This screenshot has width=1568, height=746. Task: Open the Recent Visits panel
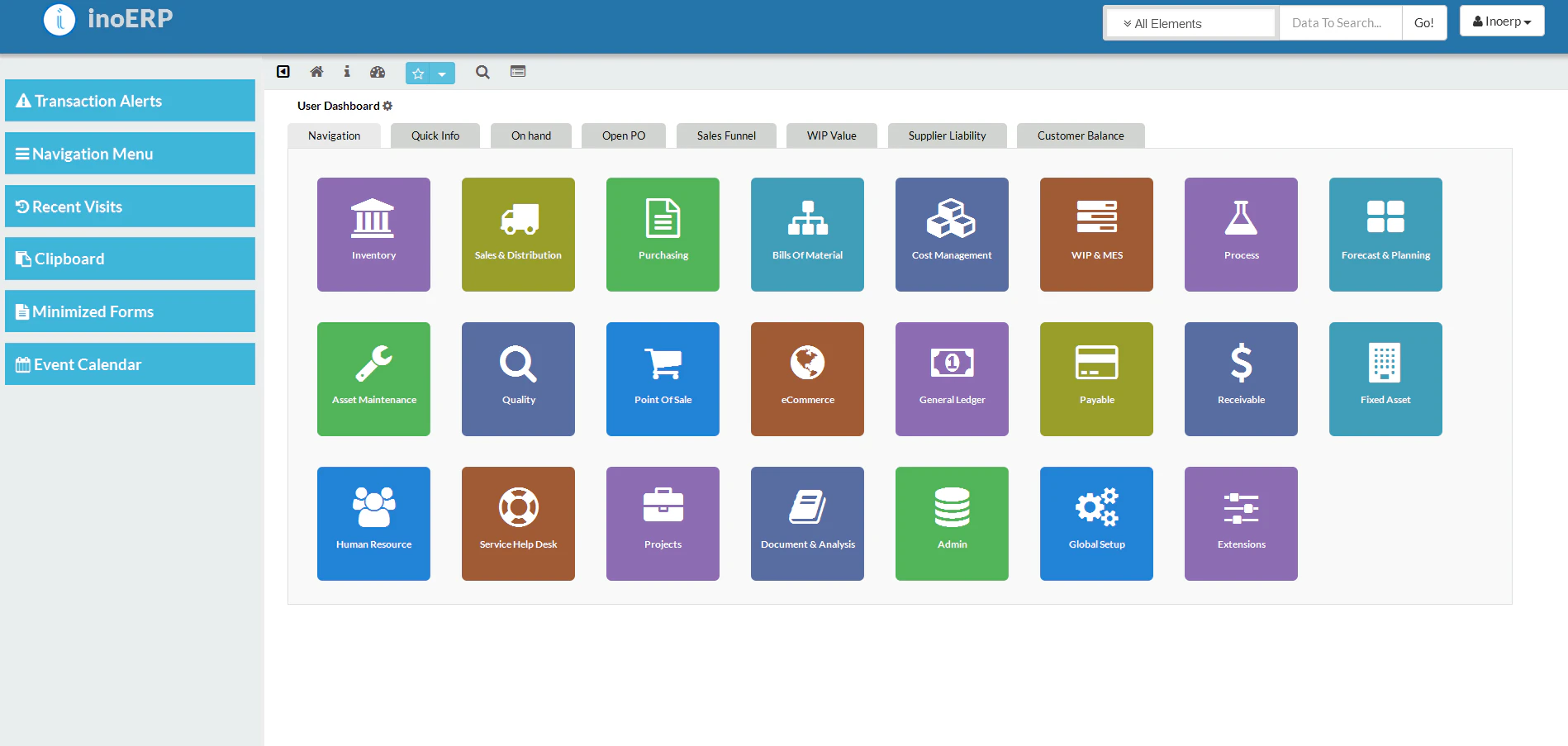pyautogui.click(x=130, y=207)
